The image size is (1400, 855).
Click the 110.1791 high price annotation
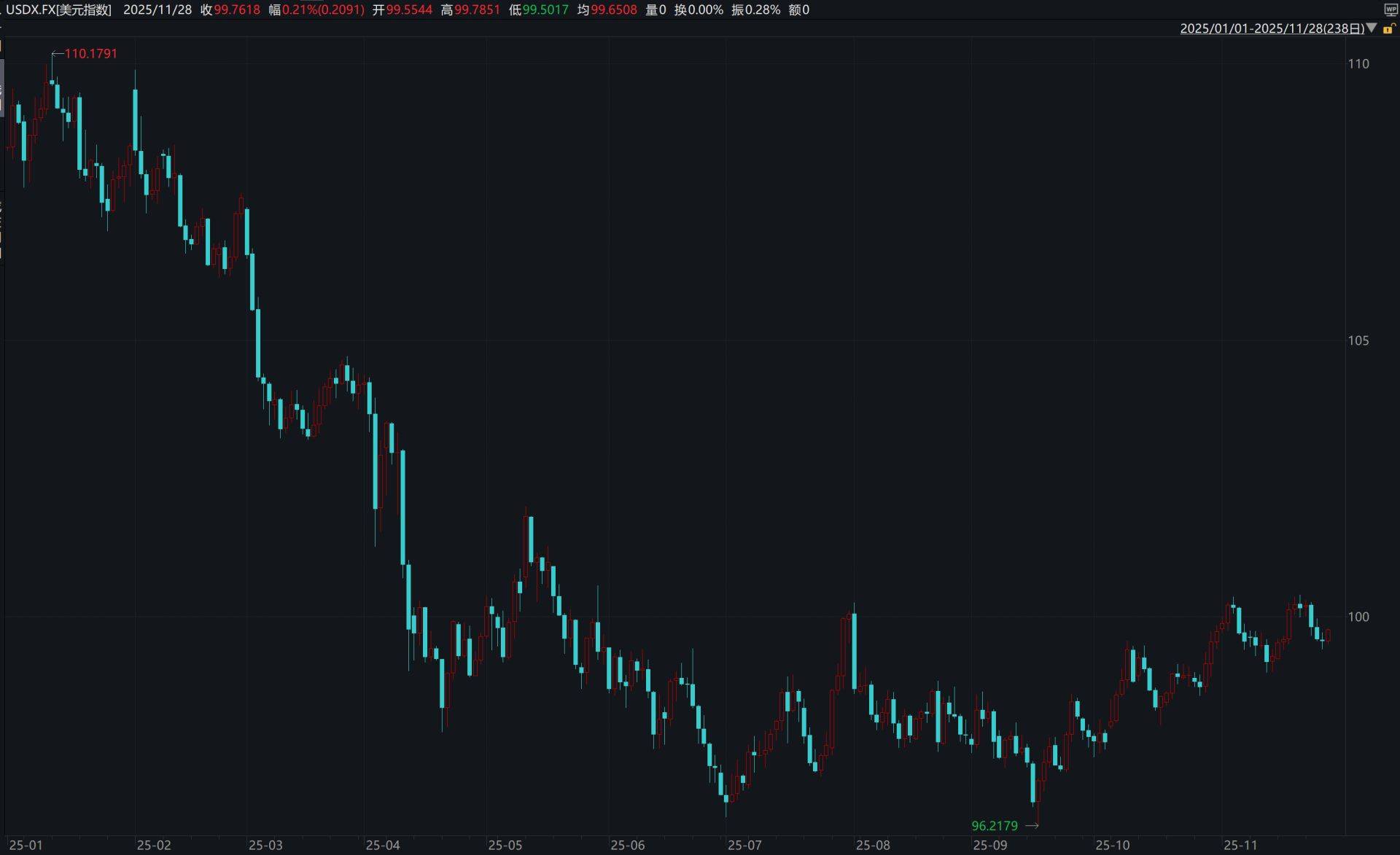tap(90, 53)
